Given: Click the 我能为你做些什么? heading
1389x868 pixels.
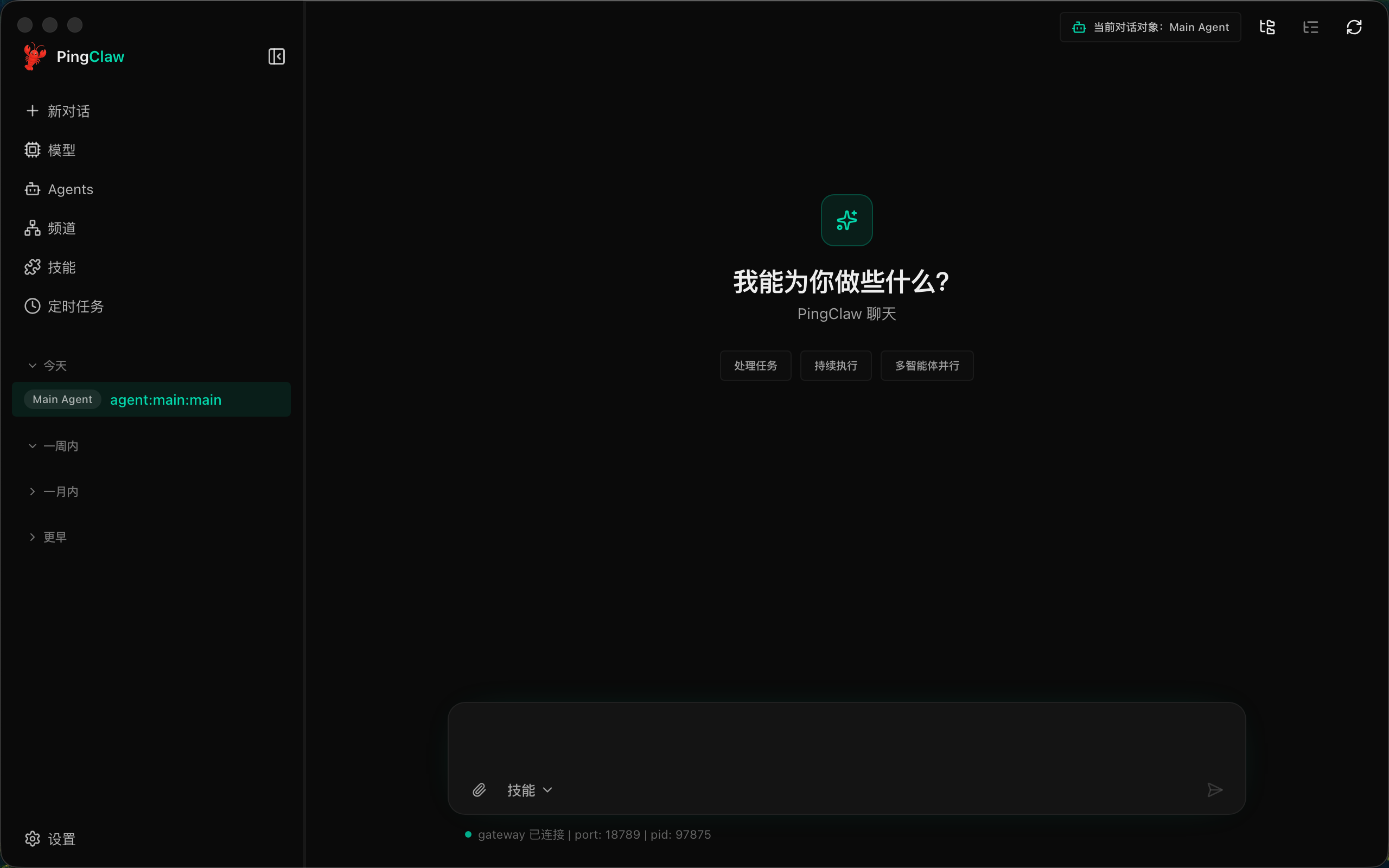Looking at the screenshot, I should [x=841, y=282].
